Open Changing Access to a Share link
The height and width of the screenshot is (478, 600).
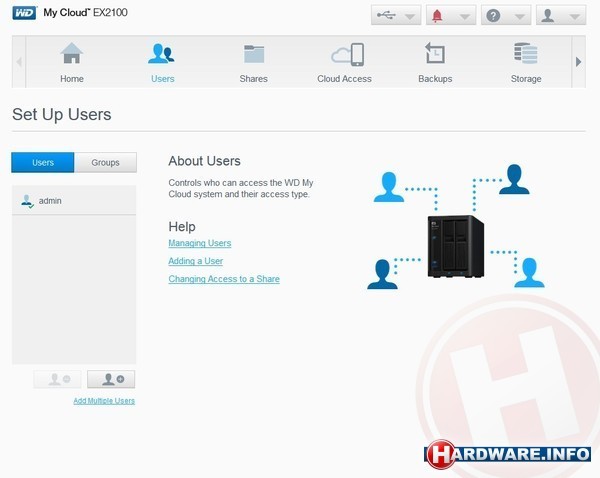point(224,279)
